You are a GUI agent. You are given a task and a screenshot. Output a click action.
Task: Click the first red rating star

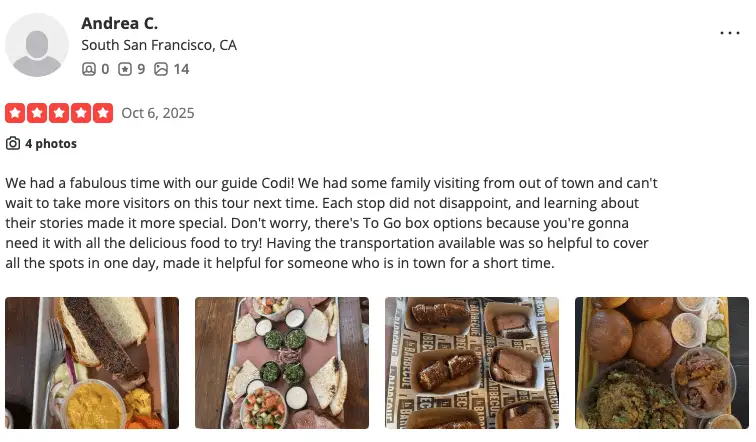(x=16, y=113)
